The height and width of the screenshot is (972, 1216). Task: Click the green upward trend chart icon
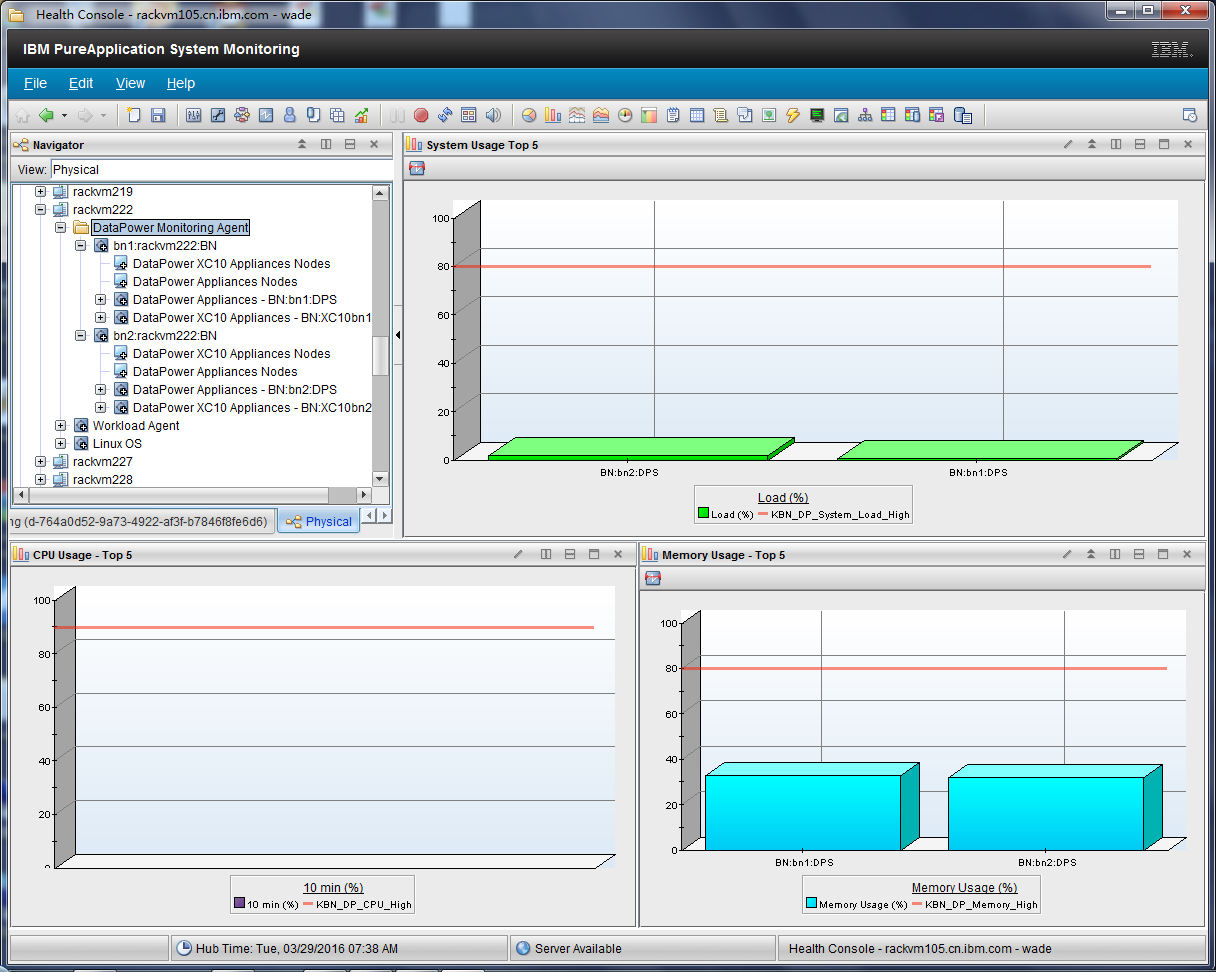(x=362, y=115)
